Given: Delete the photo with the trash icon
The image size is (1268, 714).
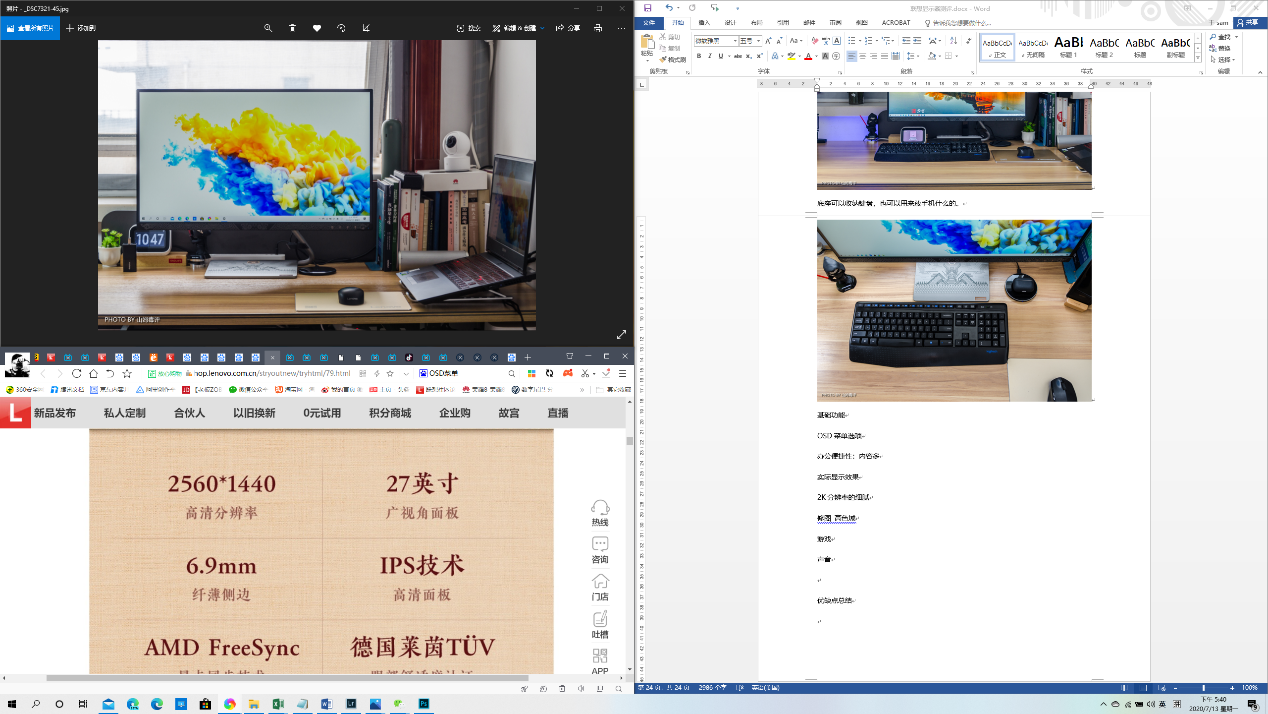Looking at the screenshot, I should (293, 28).
